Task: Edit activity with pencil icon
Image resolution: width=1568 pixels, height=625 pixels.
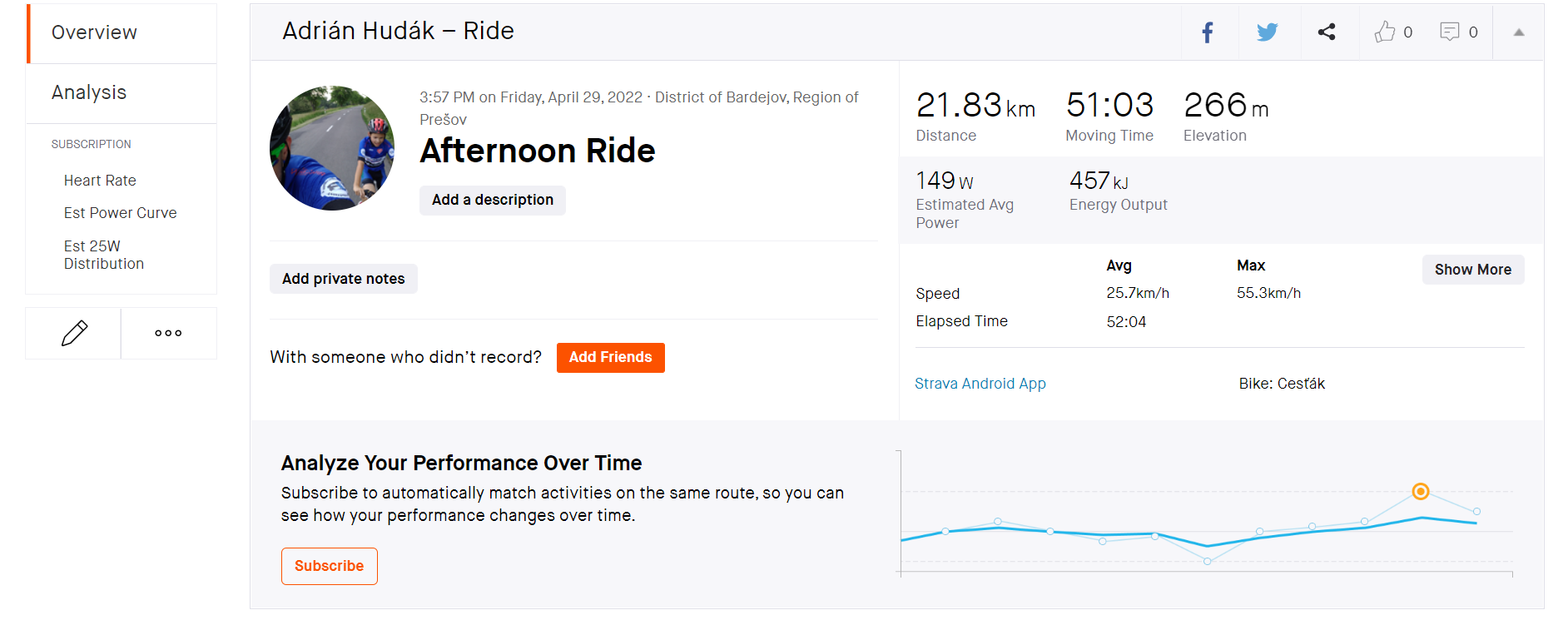Action: coord(74,333)
